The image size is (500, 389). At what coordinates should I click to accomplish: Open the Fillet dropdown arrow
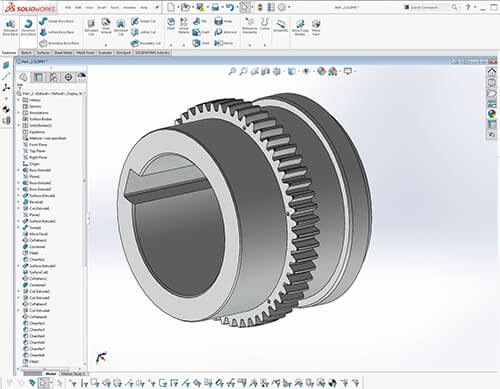pos(171,45)
